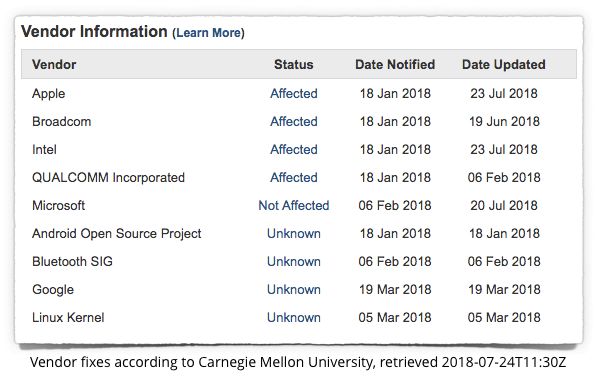597x375 pixels.
Task: Click the Status column header
Action: coord(294,64)
